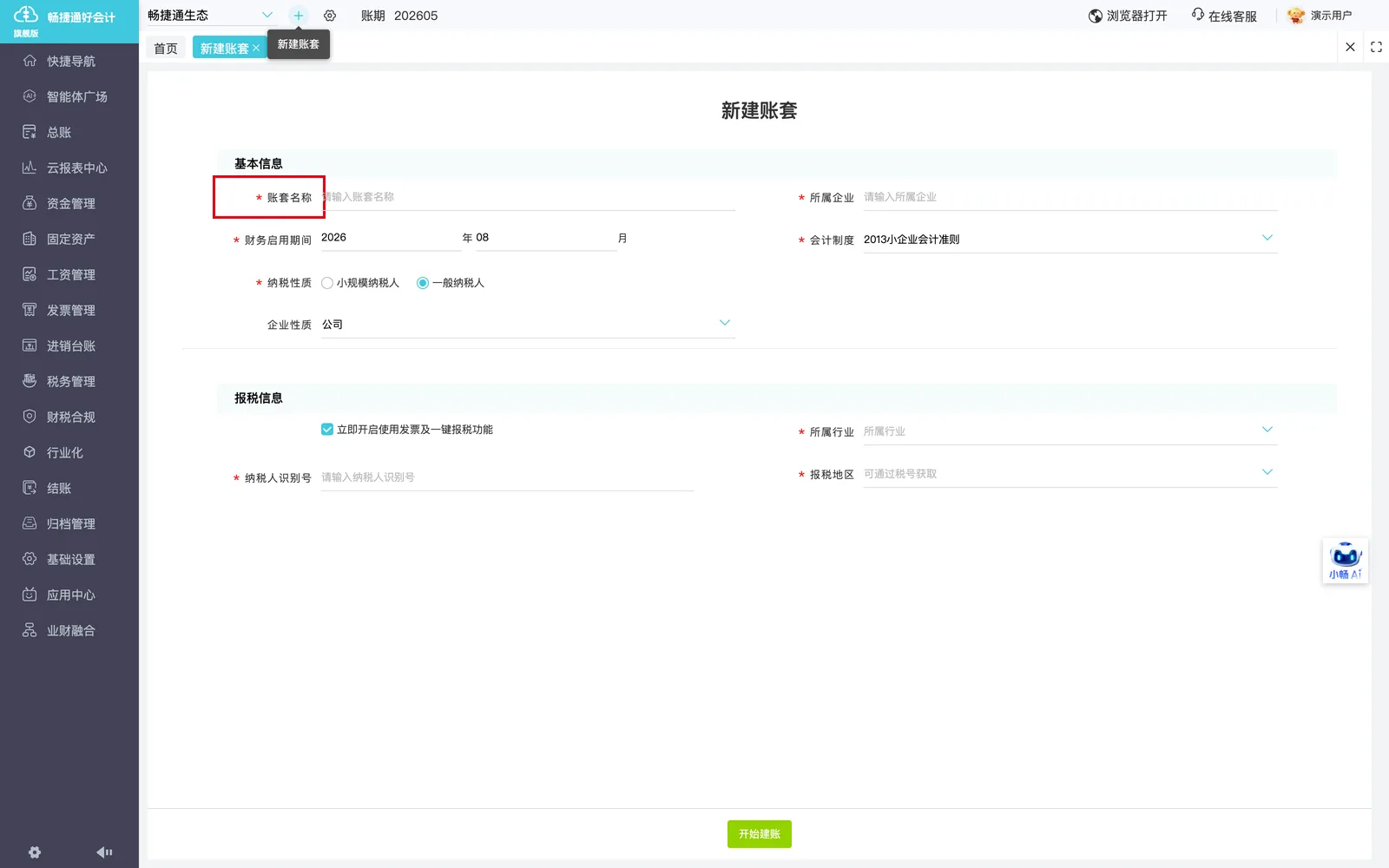The image size is (1389, 868).
Task: Click the 所属企业 input field
Action: [1070, 197]
